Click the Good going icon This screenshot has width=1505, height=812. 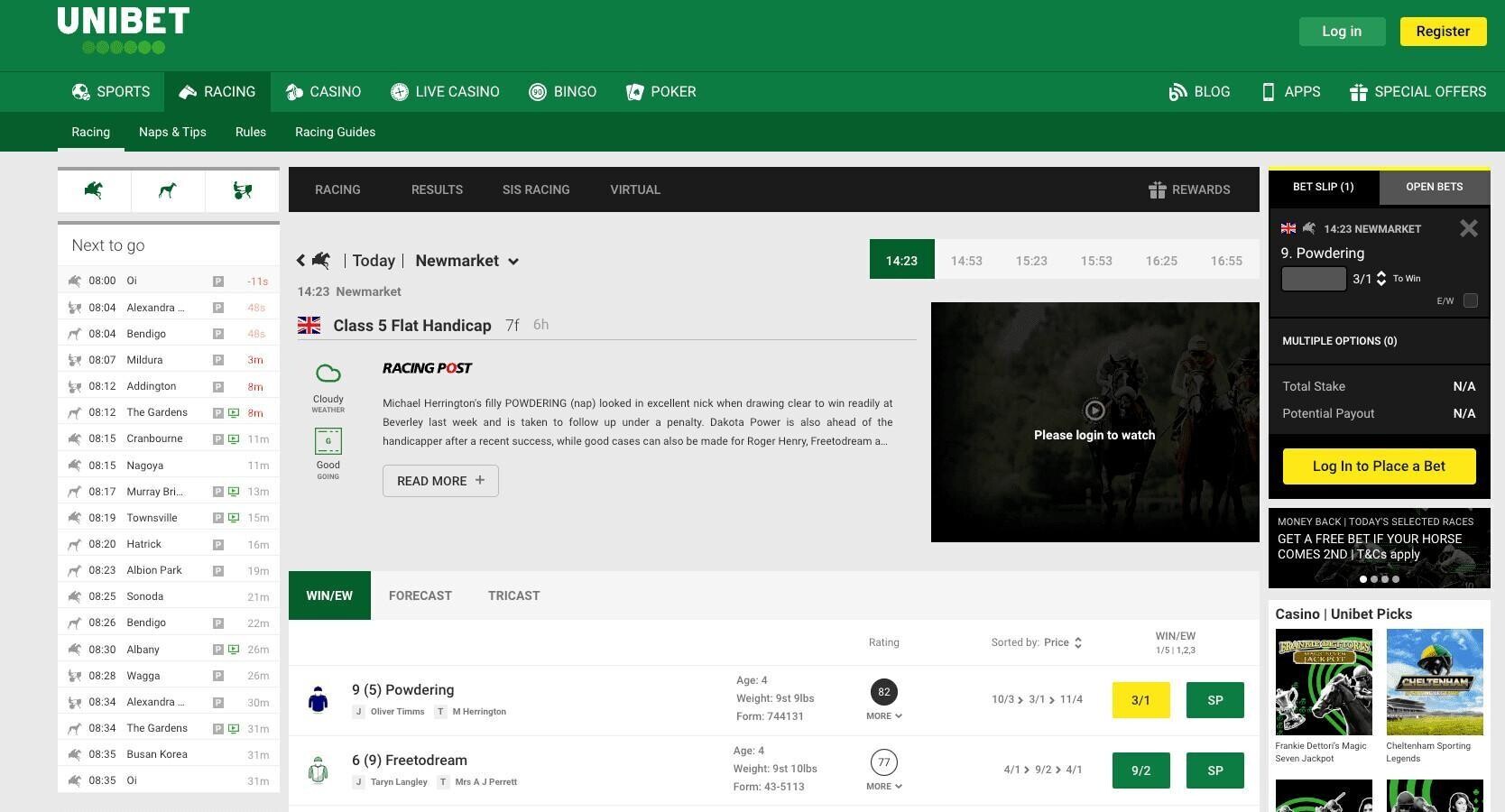pos(328,441)
